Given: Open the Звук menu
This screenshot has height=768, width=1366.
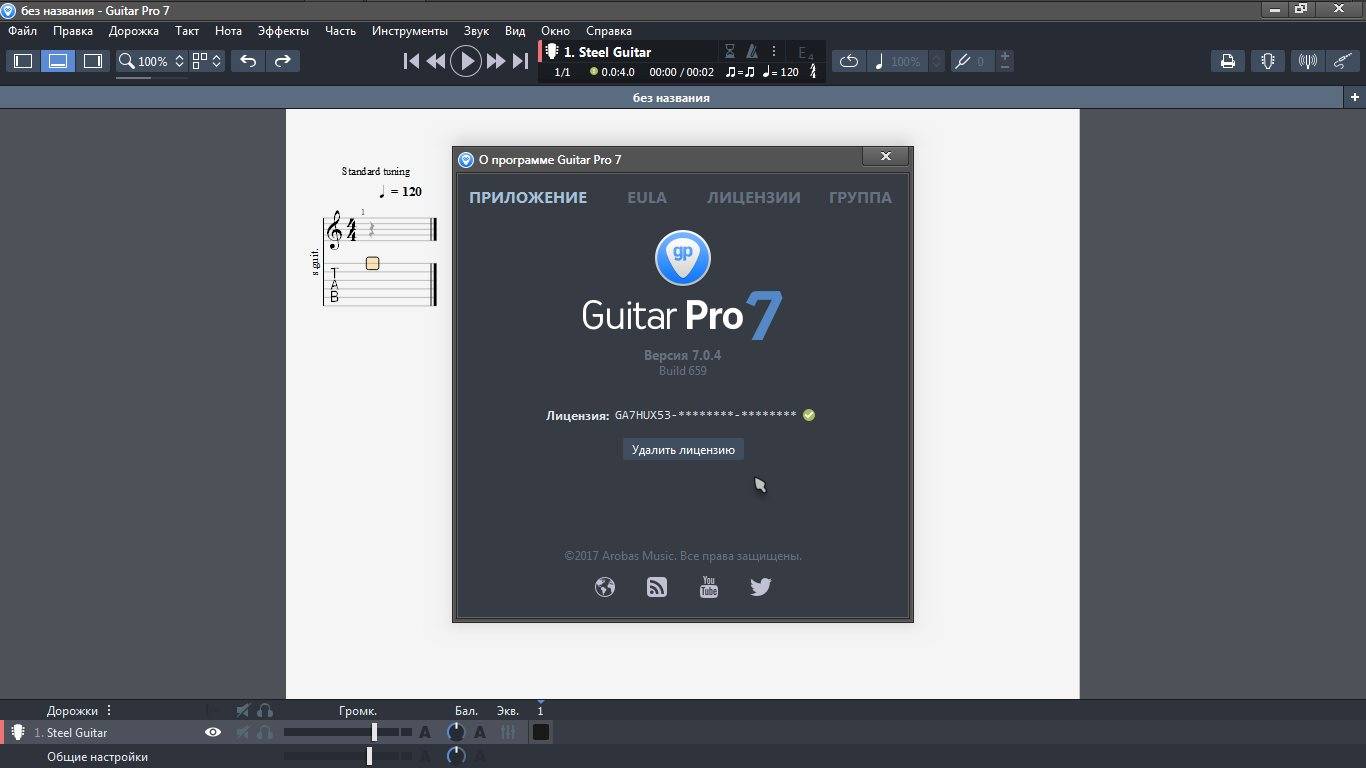Looking at the screenshot, I should tap(476, 31).
